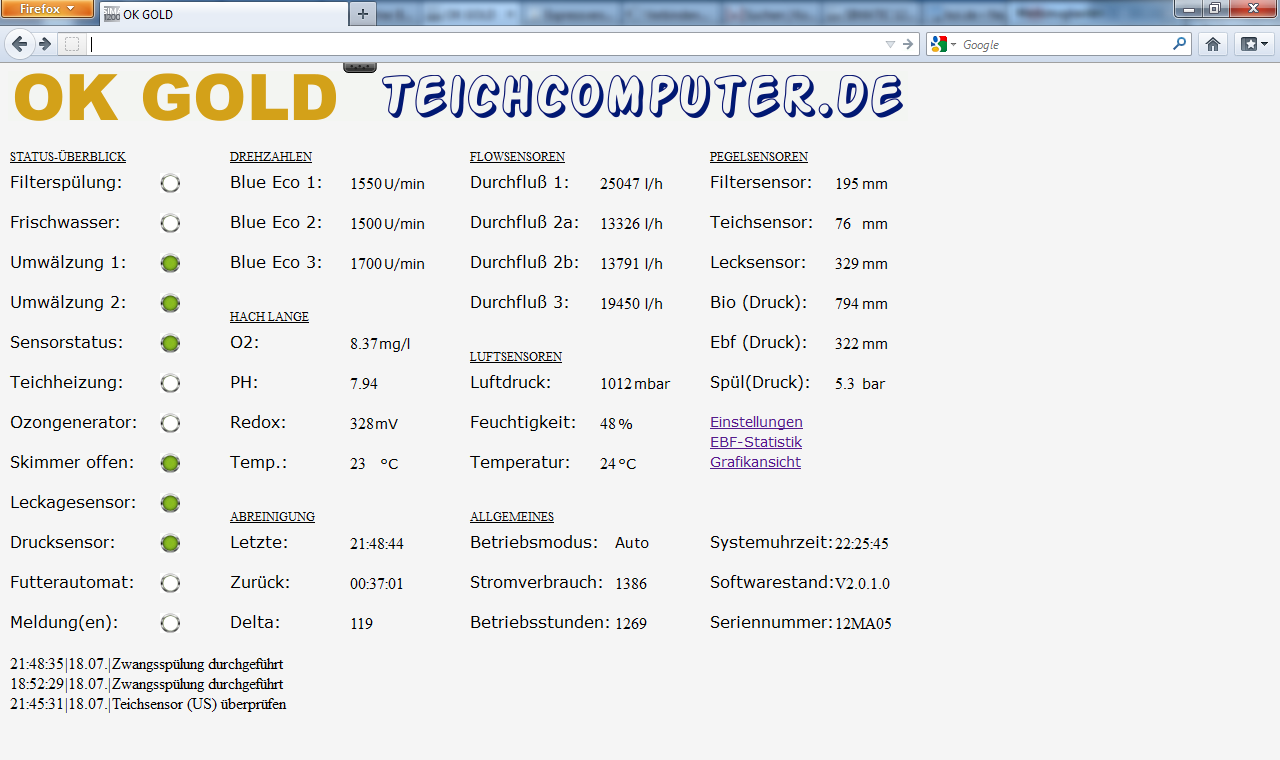Expand the address bar history dropdown
The image size is (1280, 760).
click(890, 44)
